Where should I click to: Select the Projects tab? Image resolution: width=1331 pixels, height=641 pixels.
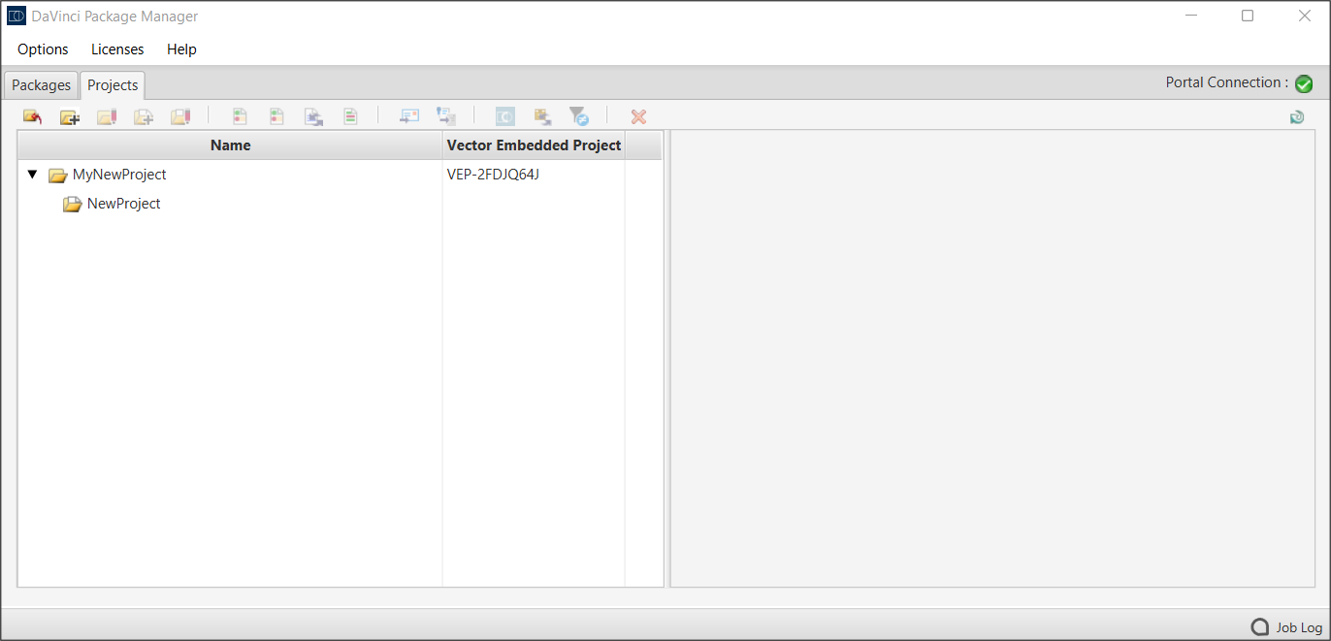pyautogui.click(x=113, y=85)
